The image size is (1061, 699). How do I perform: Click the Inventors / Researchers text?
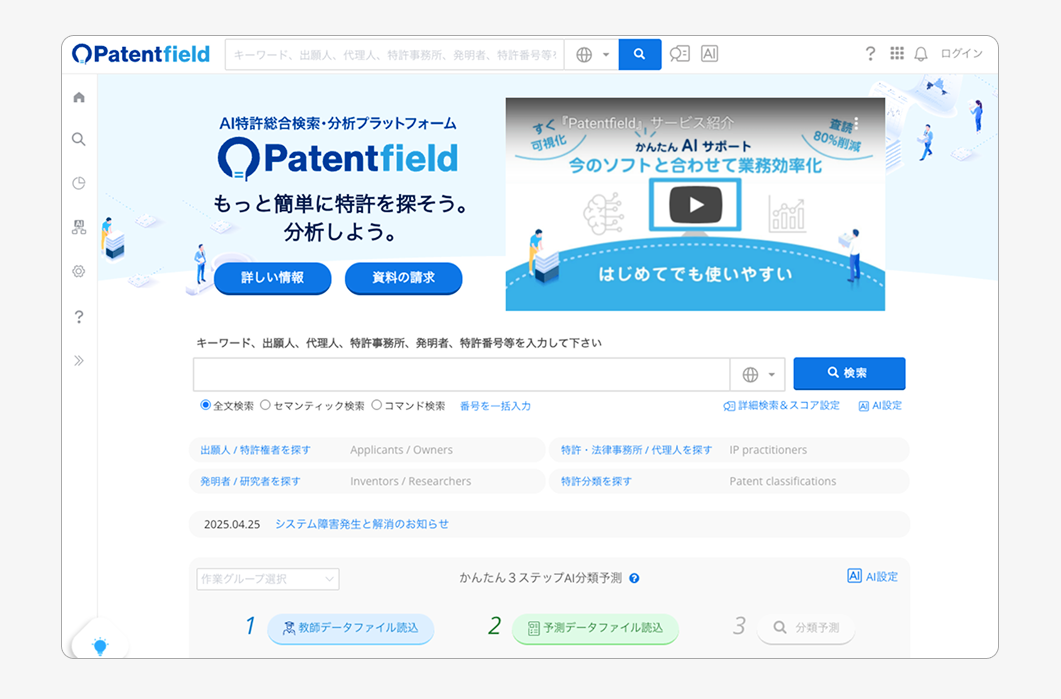[x=411, y=481]
